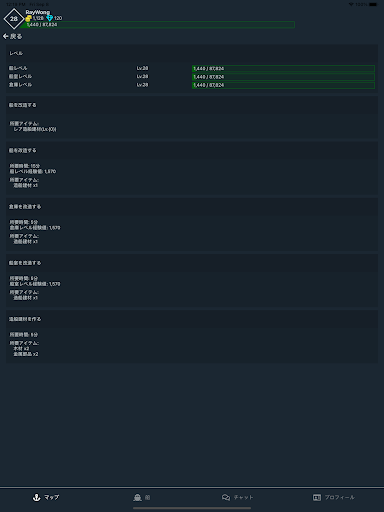384x512 pixels.
Task: Tap the 倉庫レベル経験値 1,570 line
Action: pyautogui.click(x=35, y=228)
